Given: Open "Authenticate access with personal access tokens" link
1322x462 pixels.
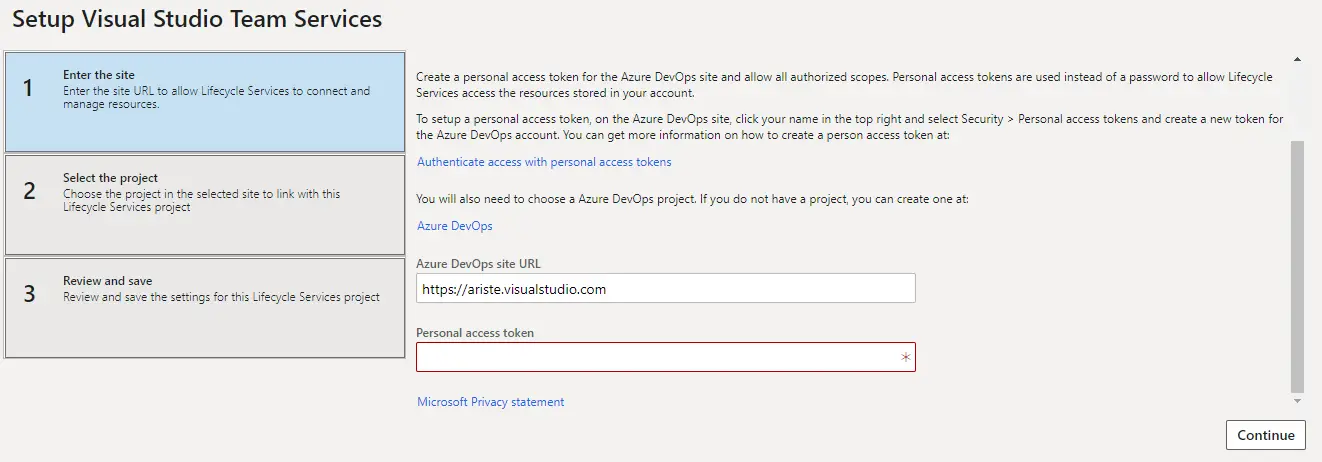Looking at the screenshot, I should (544, 162).
